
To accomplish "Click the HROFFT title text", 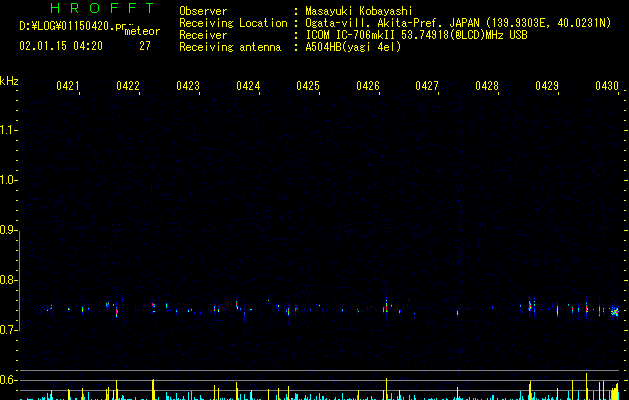I will click(102, 8).
